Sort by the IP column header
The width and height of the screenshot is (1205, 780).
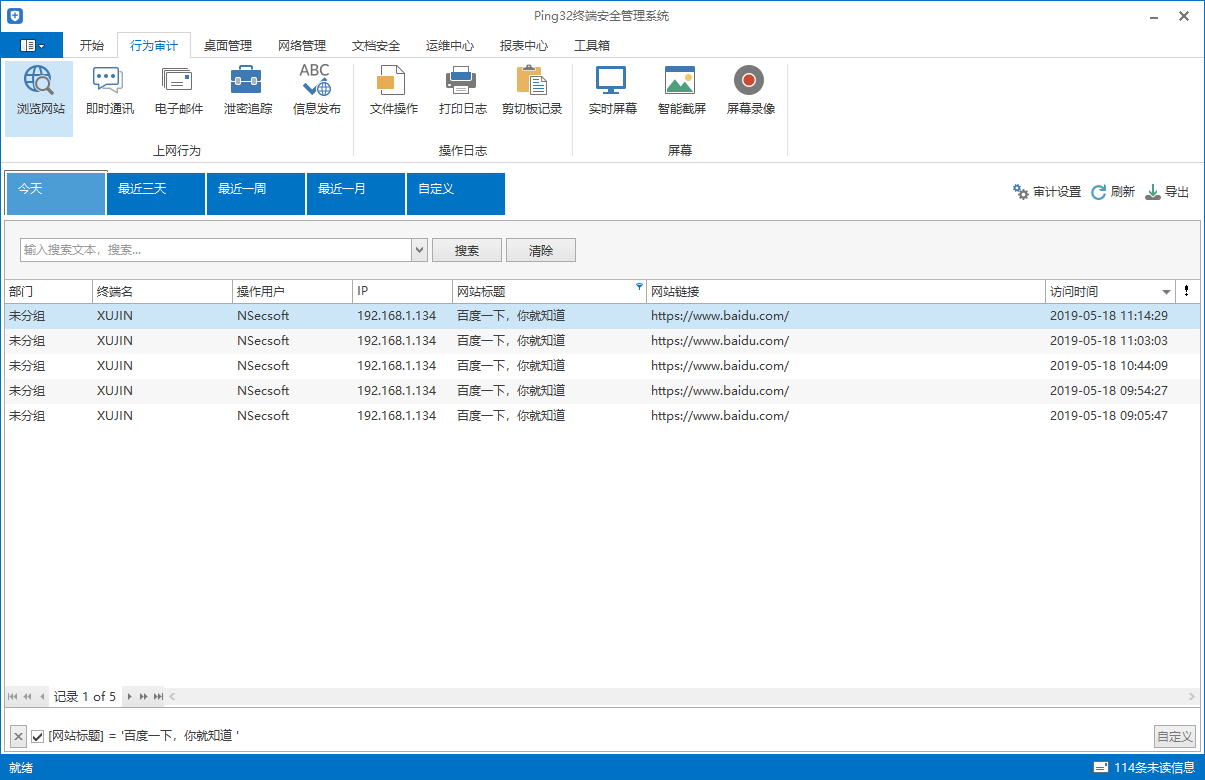[402, 291]
